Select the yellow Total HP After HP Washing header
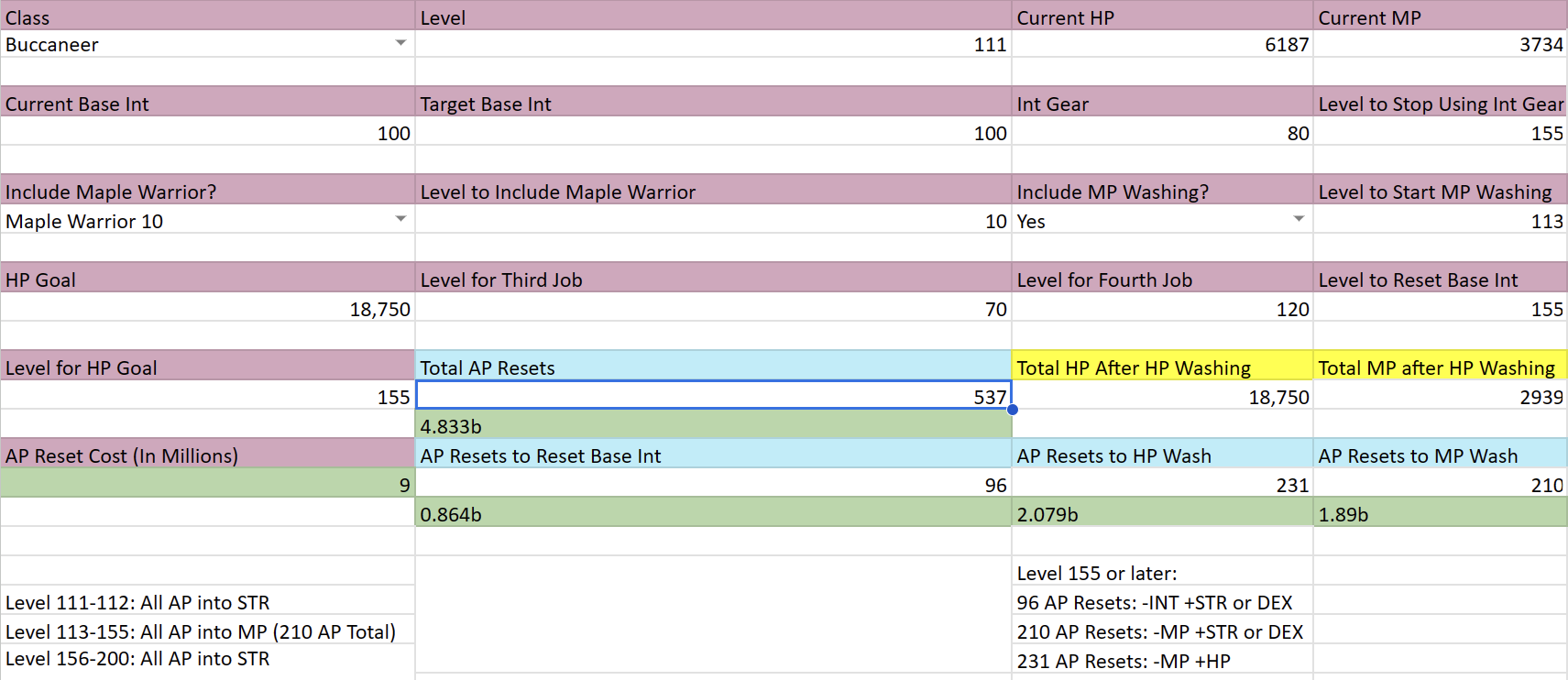The width and height of the screenshot is (1568, 680). coord(1161,367)
